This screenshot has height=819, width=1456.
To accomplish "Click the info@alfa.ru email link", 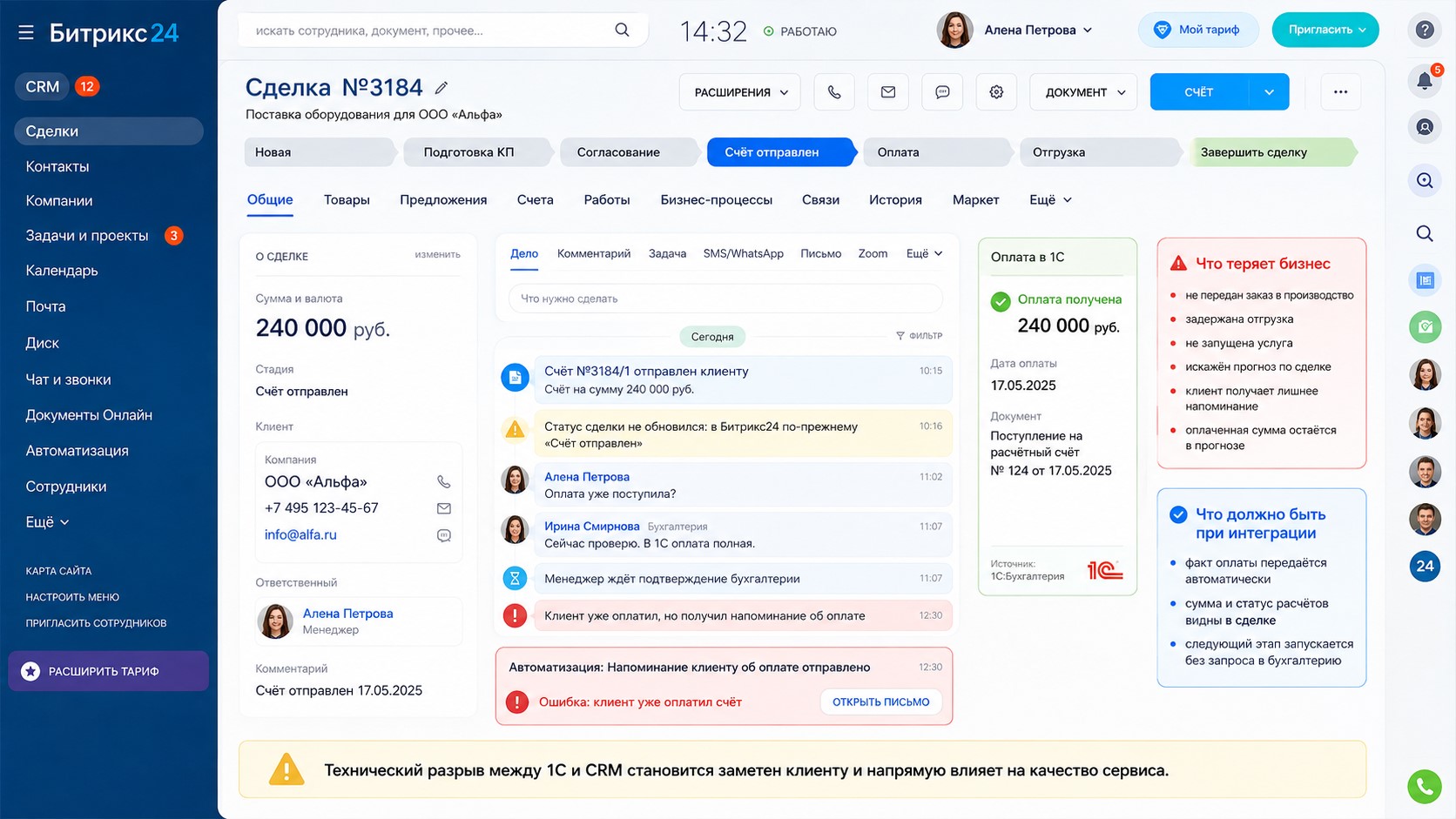I will pos(300,535).
